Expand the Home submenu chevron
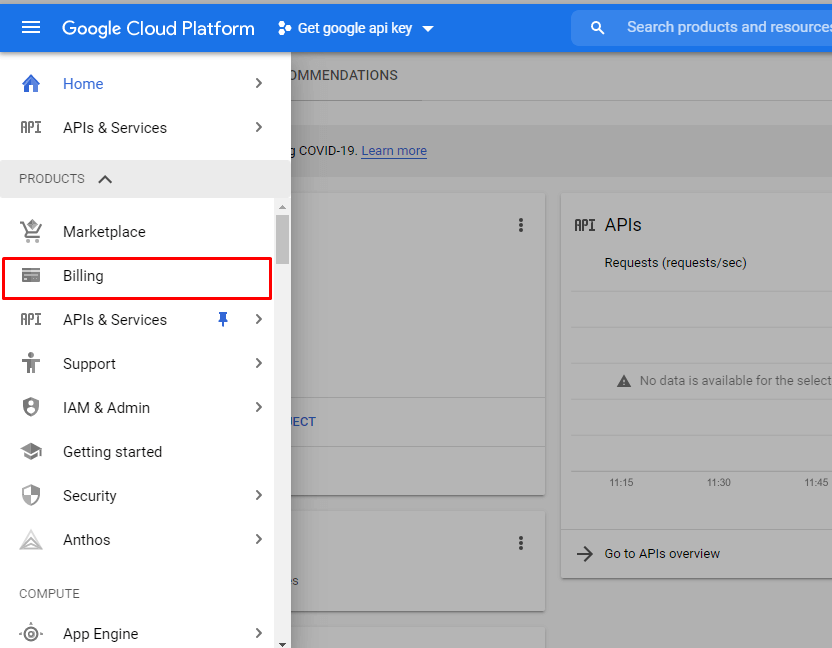This screenshot has height=648, width=832. [259, 84]
